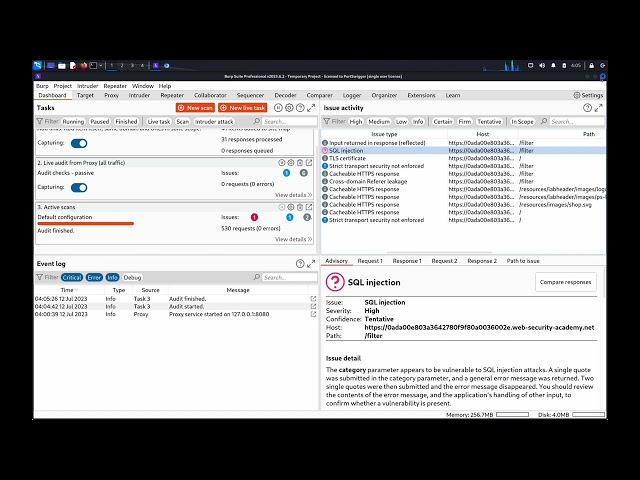Viewport: 640px width, 480px height.
Task: Click the Tasks search field
Action: (289, 122)
